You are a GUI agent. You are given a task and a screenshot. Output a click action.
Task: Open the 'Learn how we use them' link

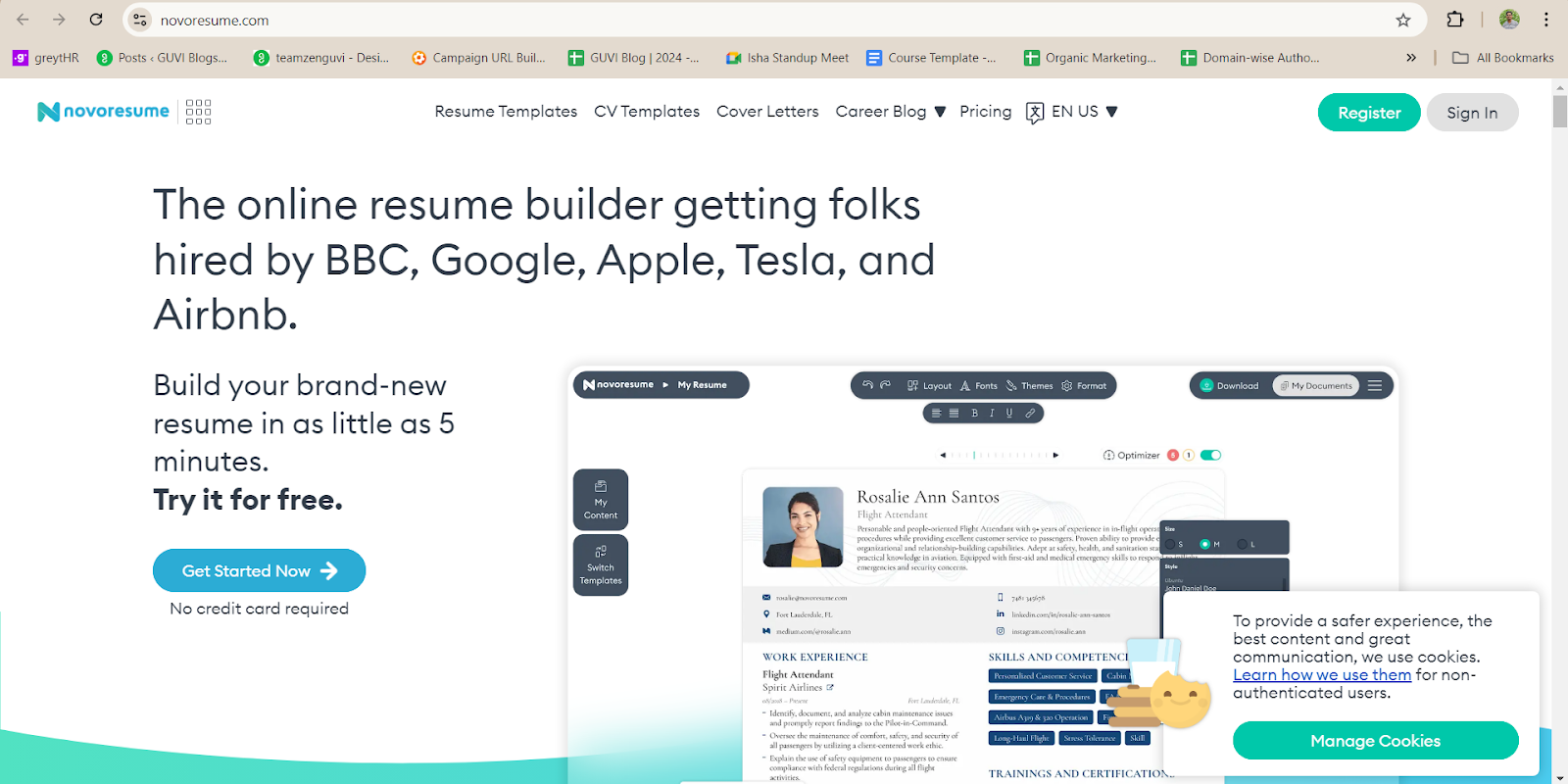[x=1322, y=674]
